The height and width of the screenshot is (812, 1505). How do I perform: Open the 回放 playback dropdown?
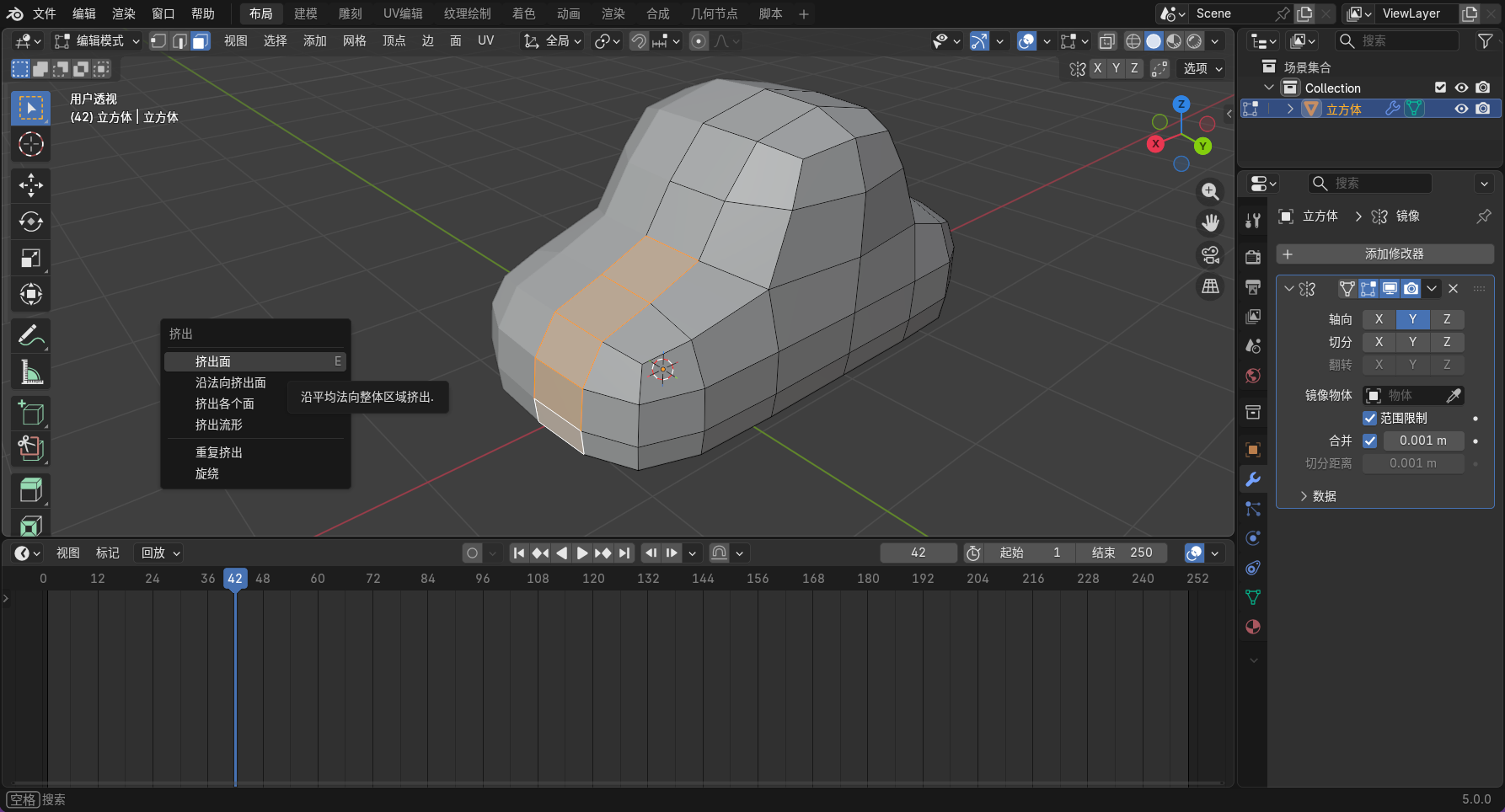click(160, 553)
